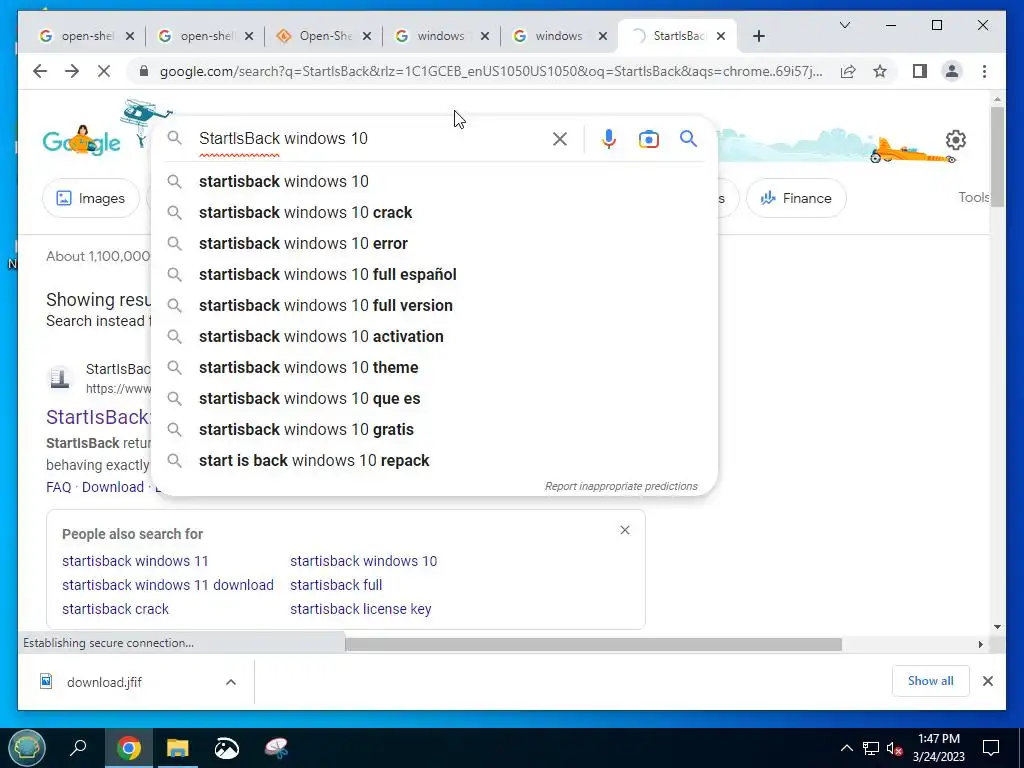Submit search with the magnifier button

tap(688, 138)
